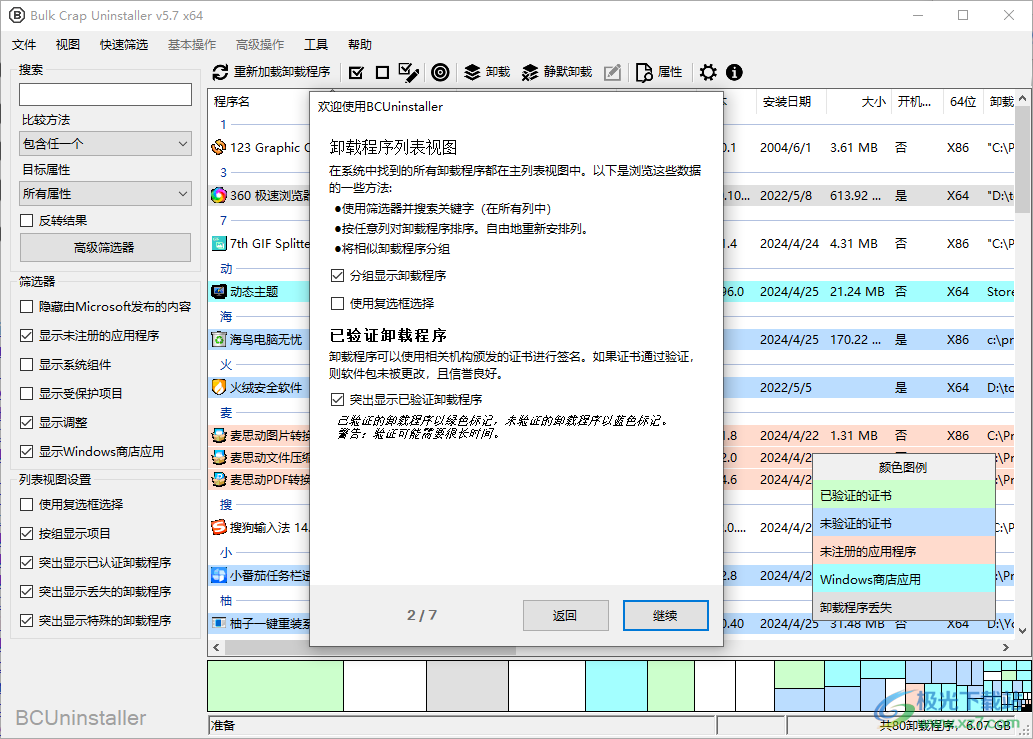This screenshot has width=1033, height=739.
Task: Click Windows商店应用 cyan legend swatch
Action: pos(903,579)
